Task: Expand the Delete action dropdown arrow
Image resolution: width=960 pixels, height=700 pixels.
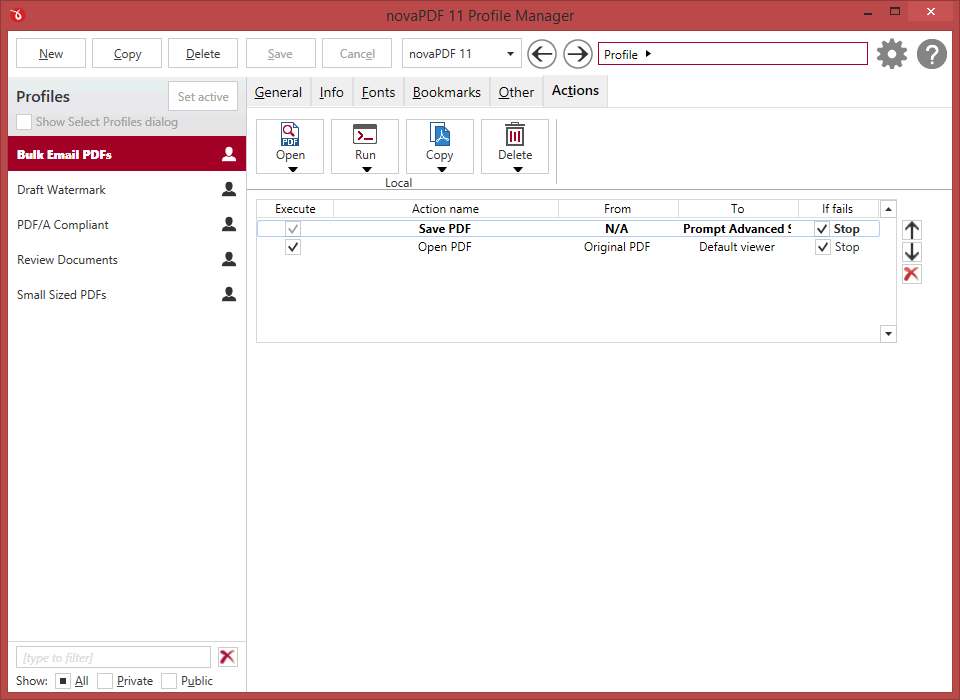Action: (517, 170)
